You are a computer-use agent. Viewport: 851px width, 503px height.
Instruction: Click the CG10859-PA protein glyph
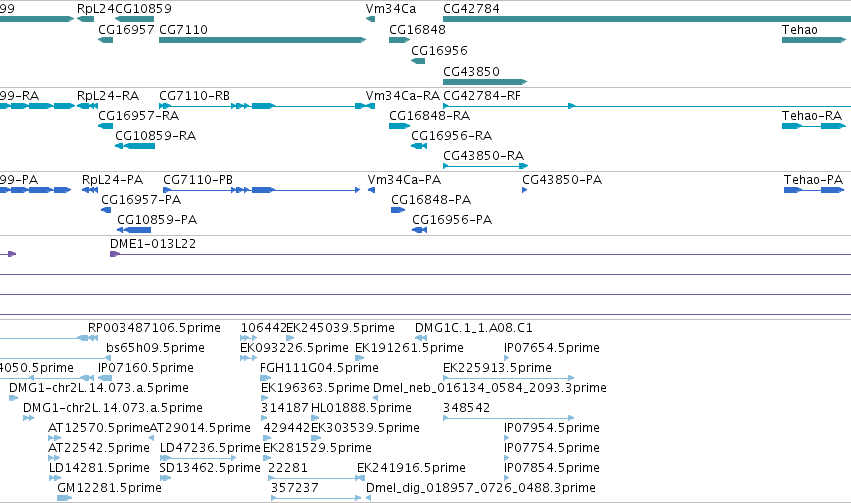(134, 230)
